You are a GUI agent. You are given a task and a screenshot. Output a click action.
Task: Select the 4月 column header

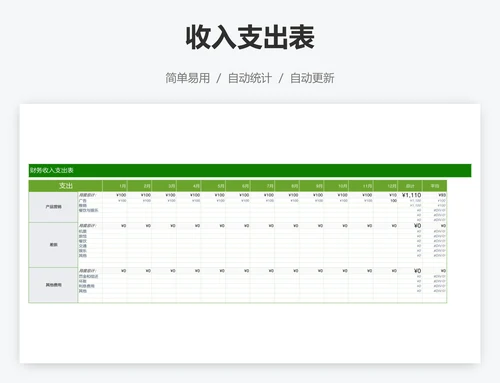(189, 186)
